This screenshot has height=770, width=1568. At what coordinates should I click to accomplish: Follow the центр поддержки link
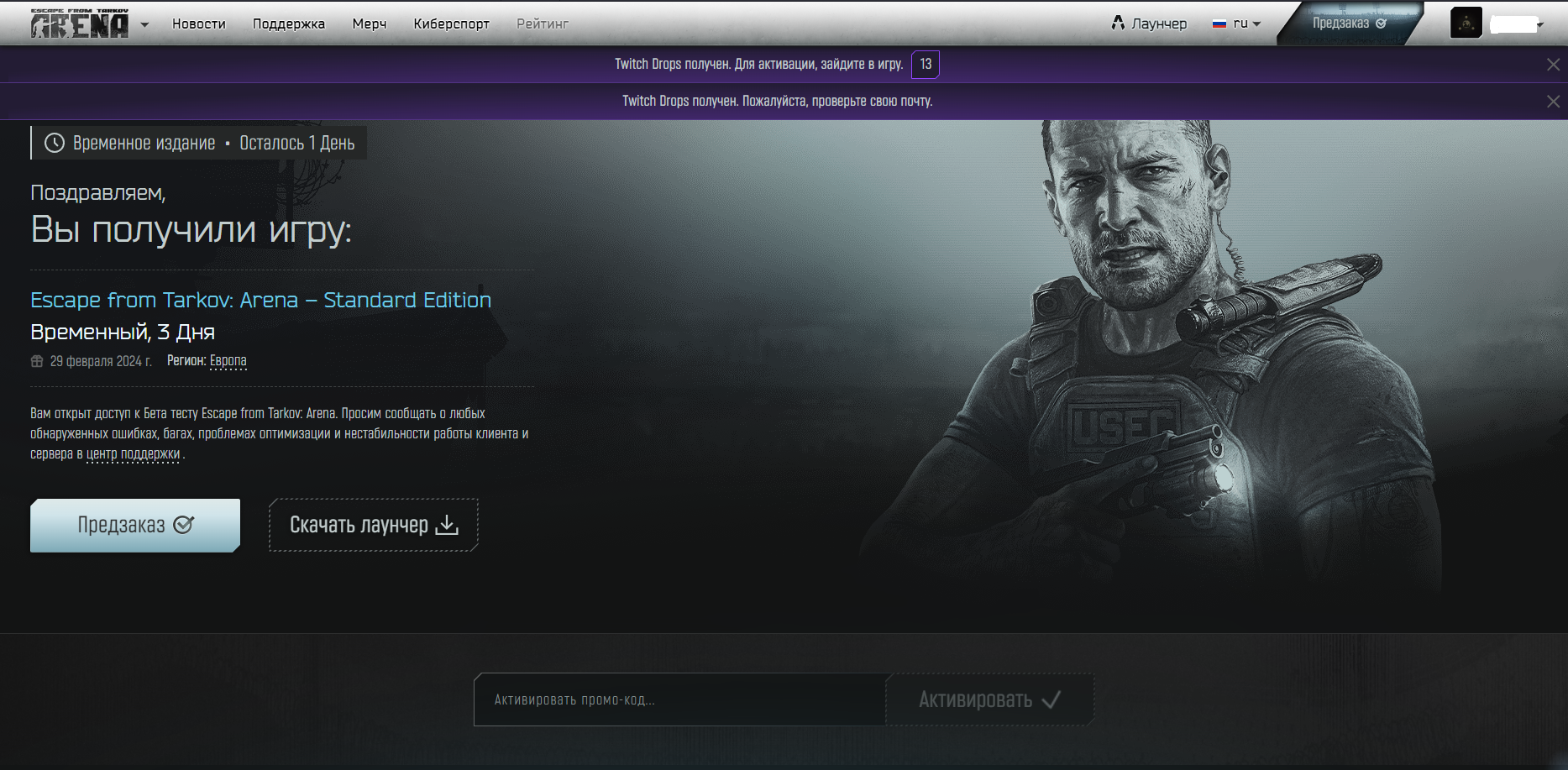click(x=134, y=454)
